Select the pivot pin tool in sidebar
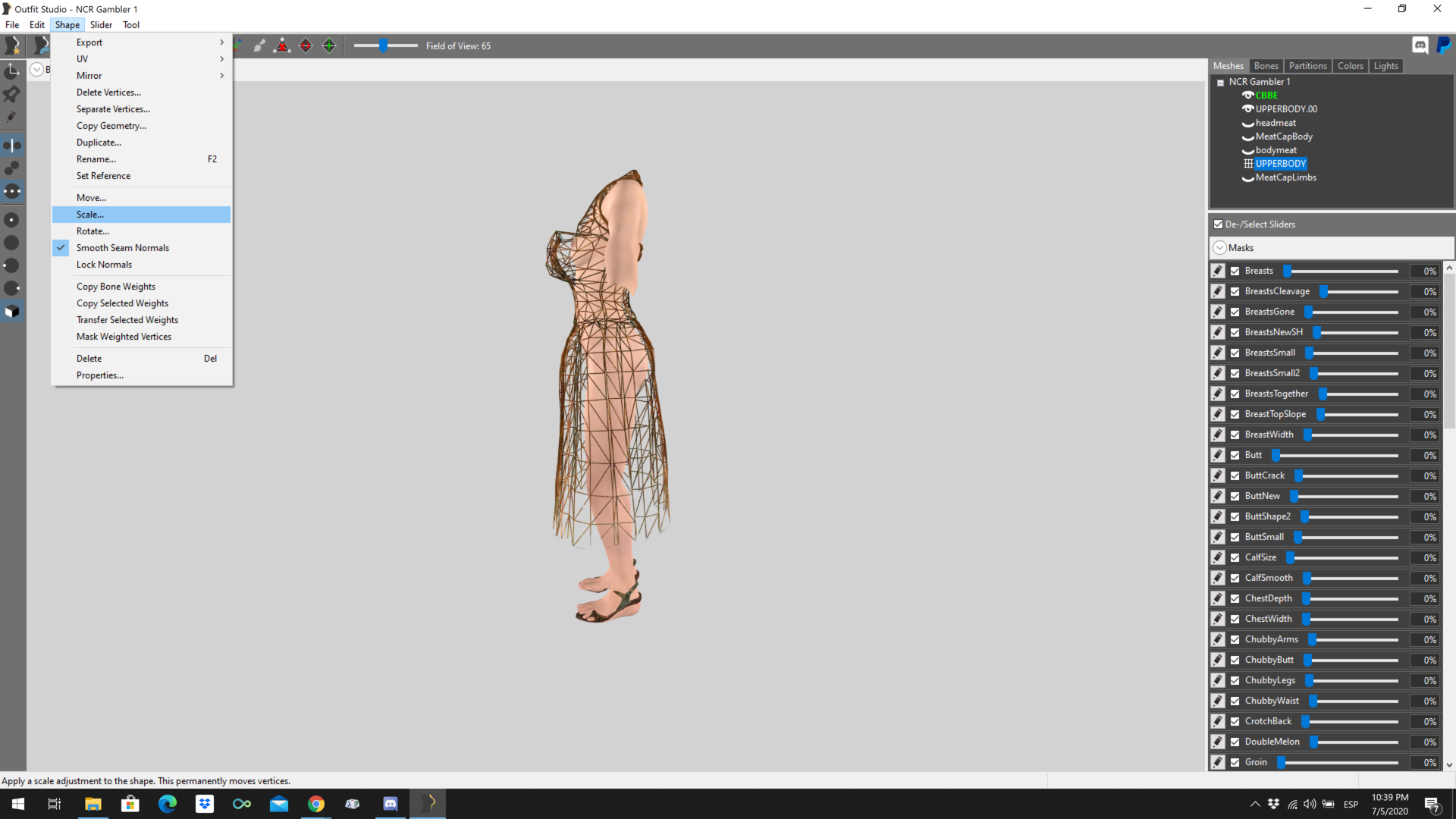 tap(12, 94)
